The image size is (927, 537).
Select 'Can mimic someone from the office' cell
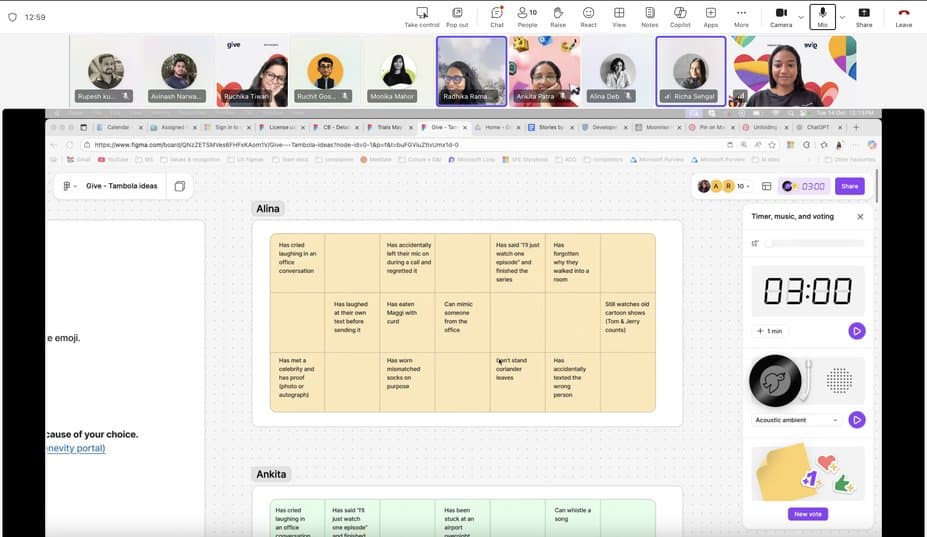point(462,323)
